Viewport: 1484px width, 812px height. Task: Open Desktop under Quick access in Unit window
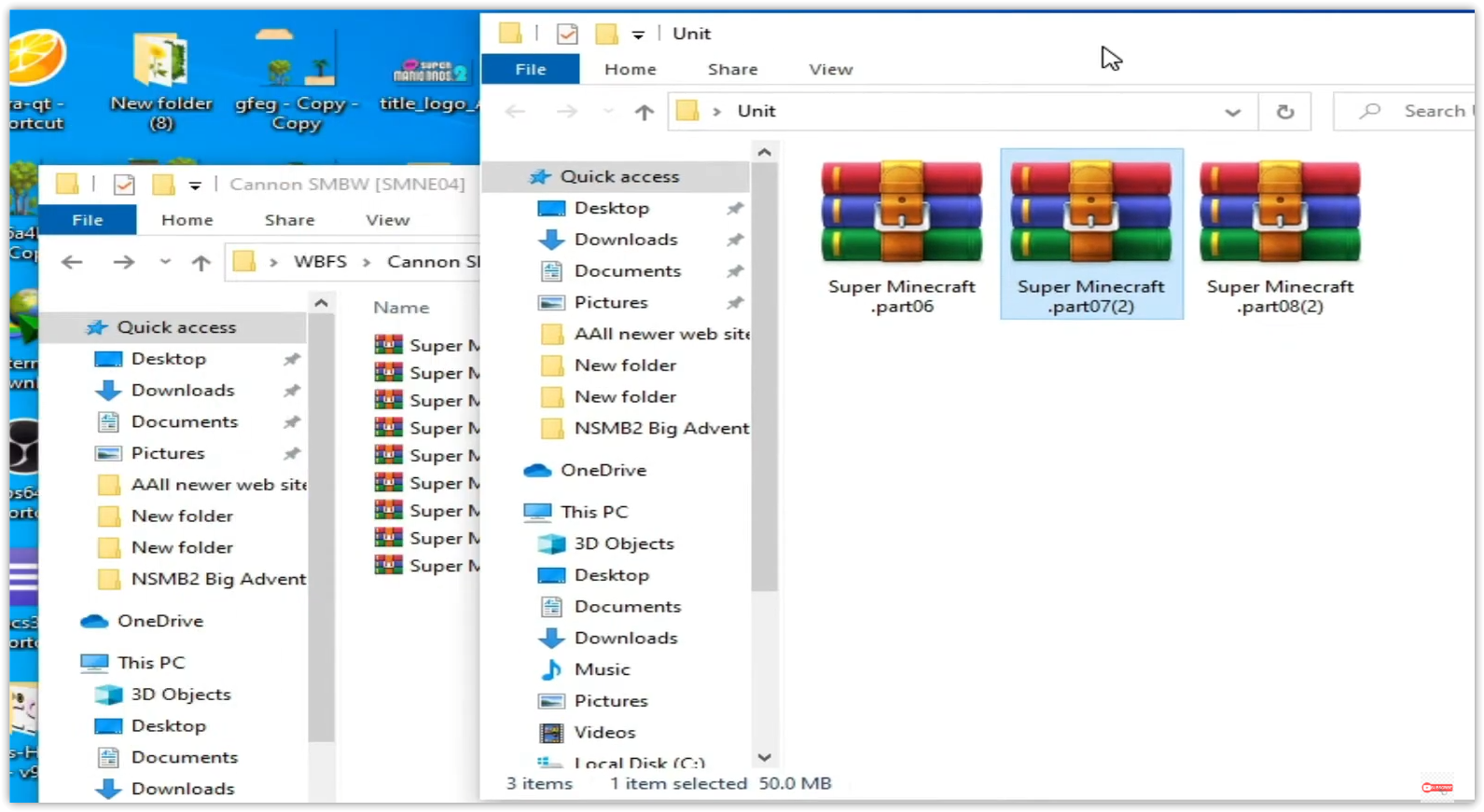(612, 208)
